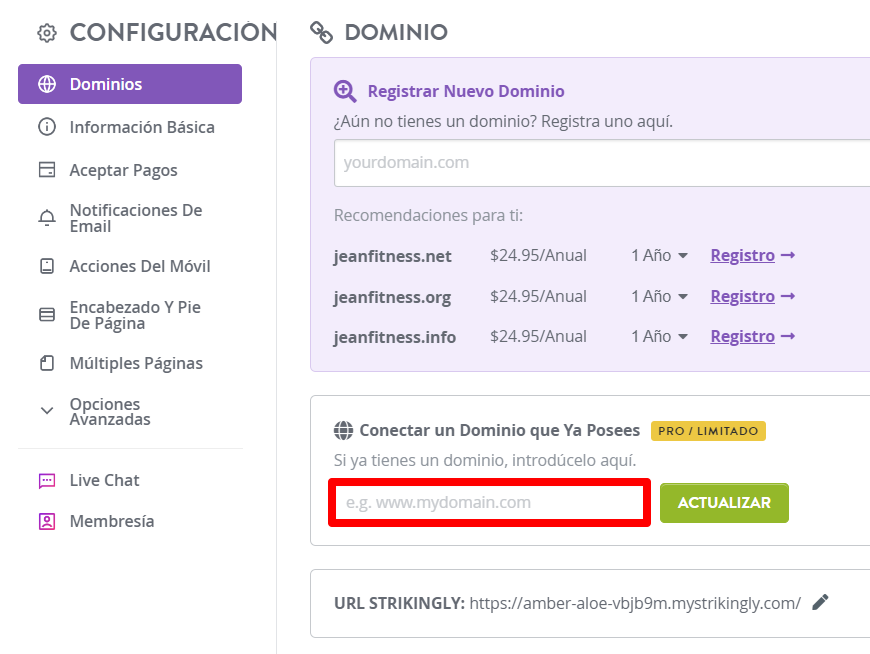The width and height of the screenshot is (870, 654).
Task: Click the chat bubble icon for Live Chat
Action: click(x=47, y=480)
